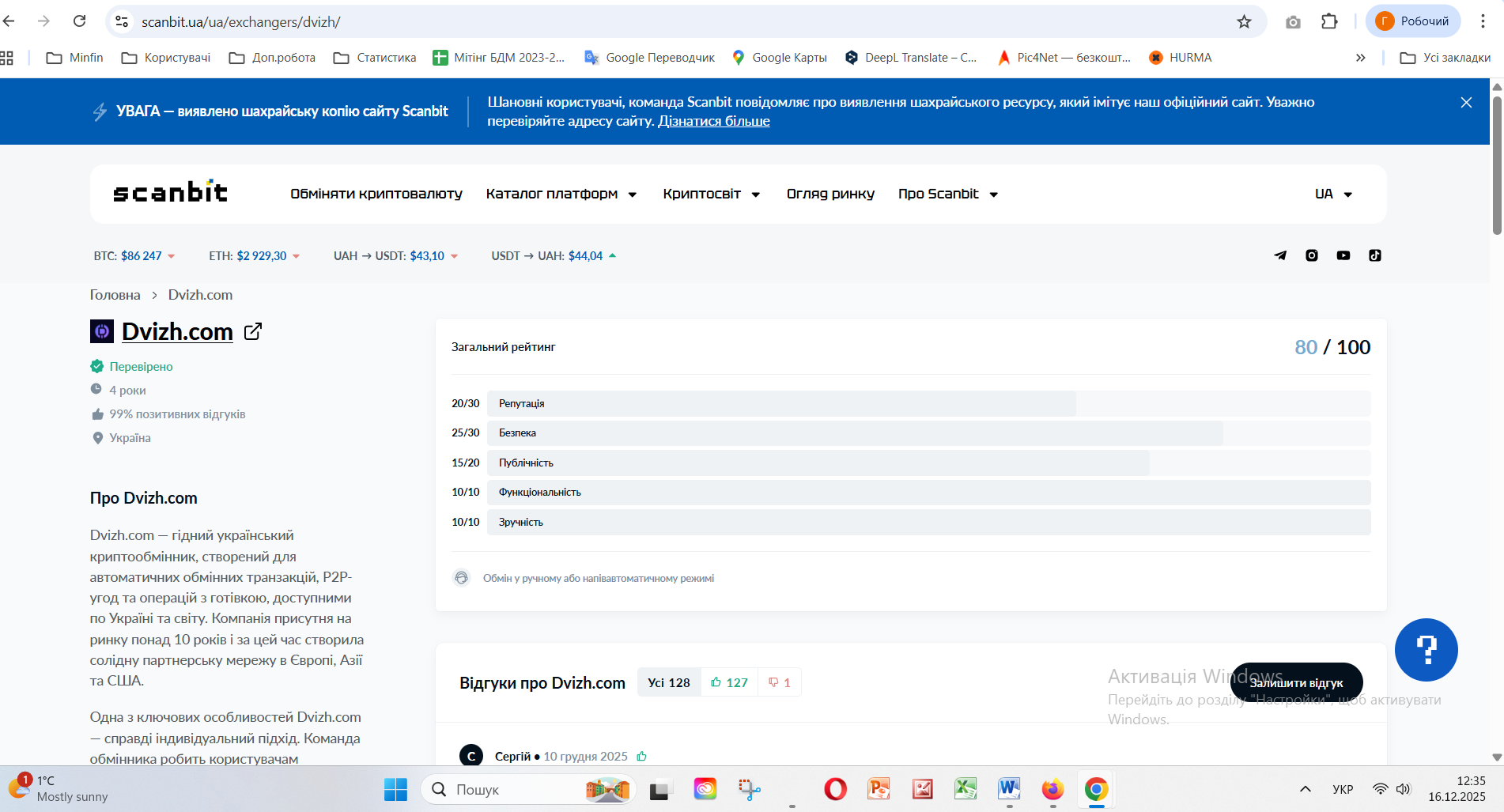
Task: Open Scanbit's Telegram channel icon
Action: [1280, 255]
